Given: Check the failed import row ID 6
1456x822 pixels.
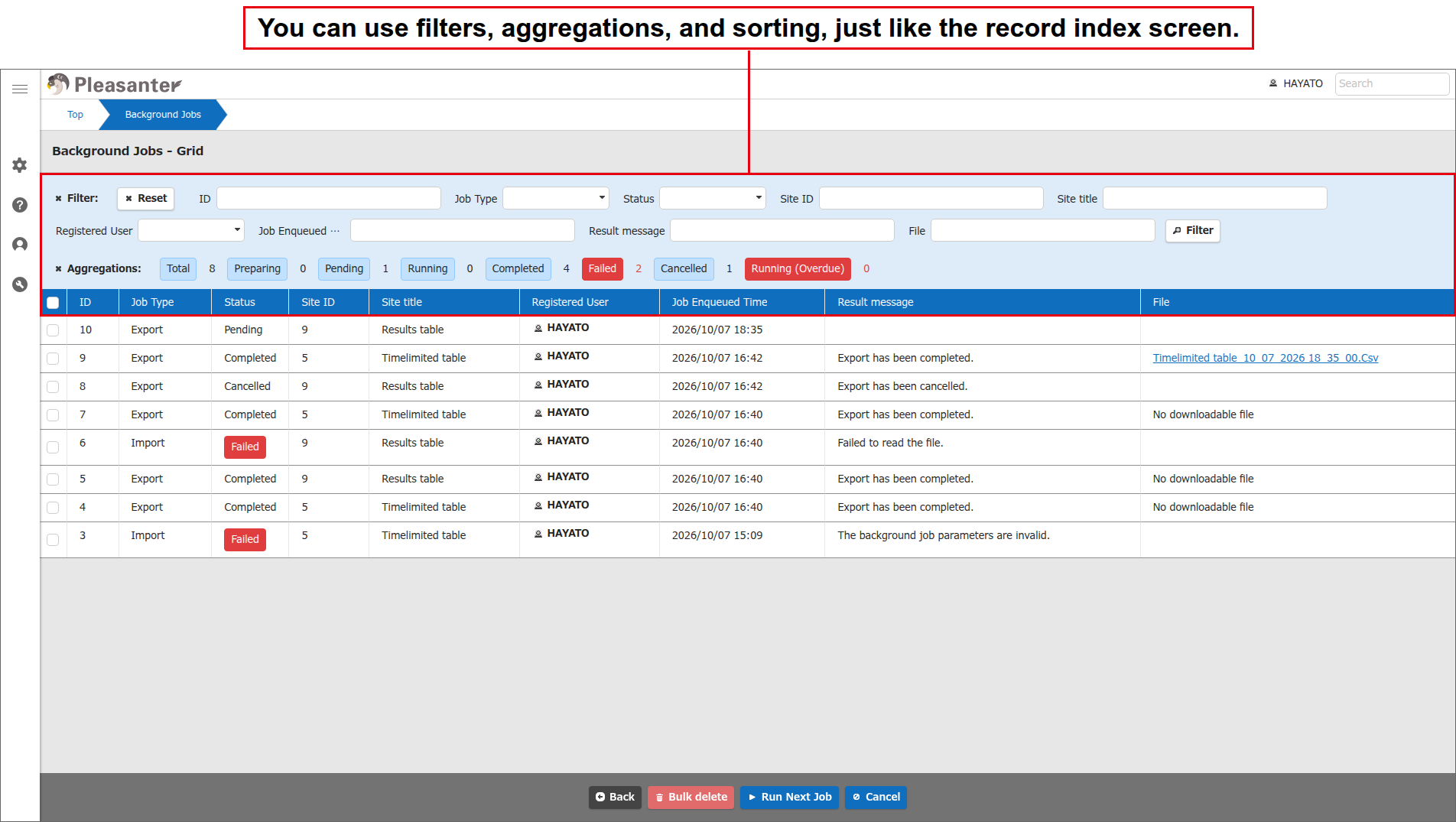Looking at the screenshot, I should [53, 447].
